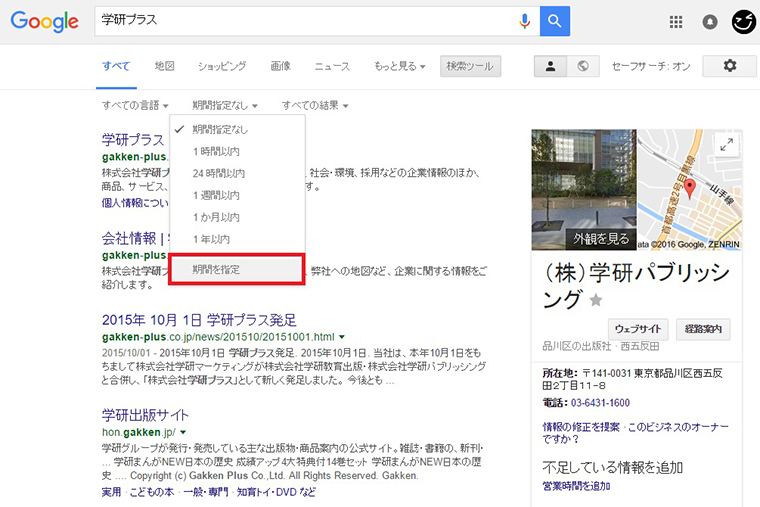760x507 pixels.
Task: Expand arrow next to 20151001.html URL
Action: pos(342,336)
